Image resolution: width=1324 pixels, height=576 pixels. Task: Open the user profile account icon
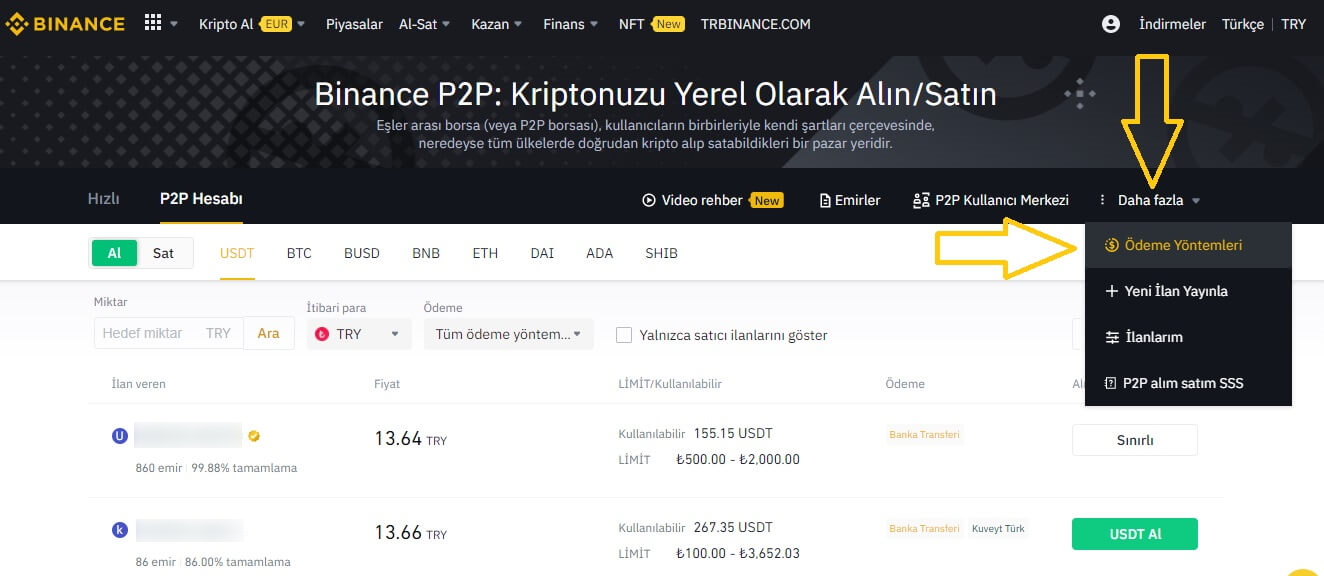point(1111,24)
